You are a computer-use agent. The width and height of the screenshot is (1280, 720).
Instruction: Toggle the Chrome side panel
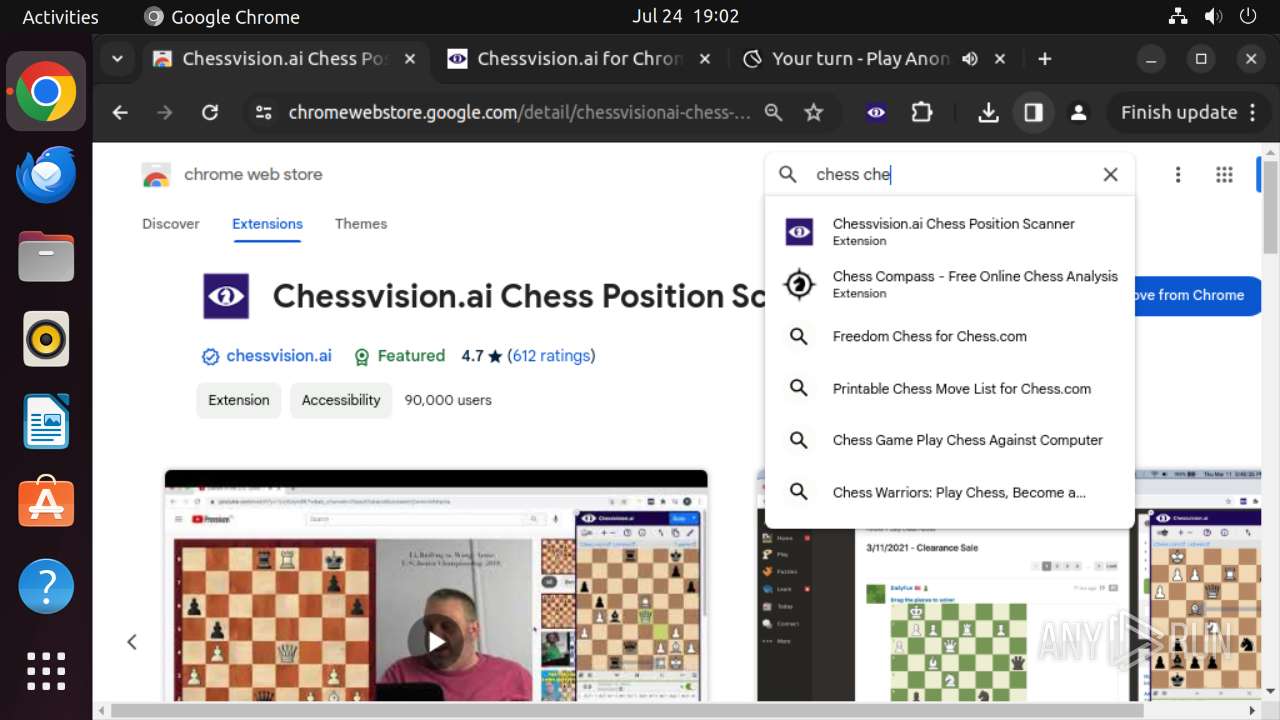click(x=1033, y=113)
